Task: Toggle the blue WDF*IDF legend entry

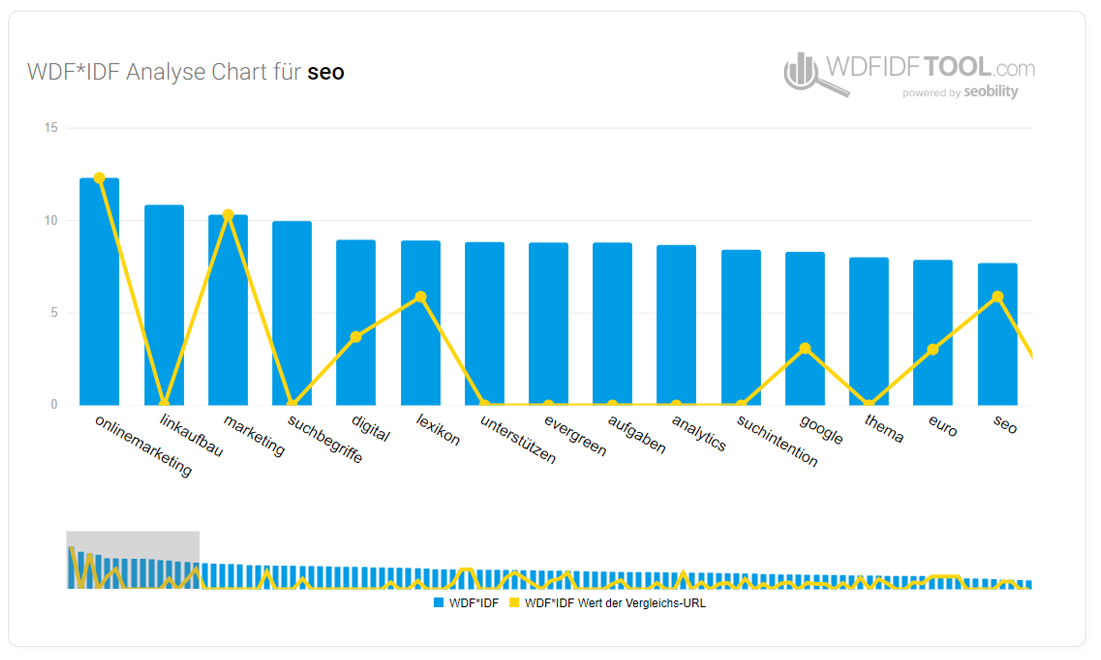Action: coord(466,603)
